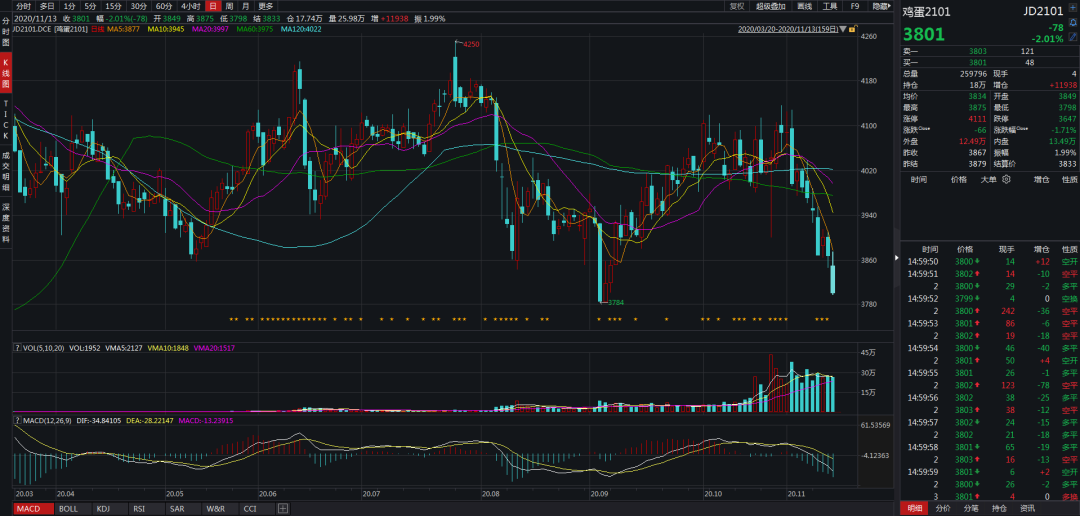Image resolution: width=1080 pixels, height=516 pixels.
Task: Collapse the right quote panel arrow
Action: click(896, 258)
